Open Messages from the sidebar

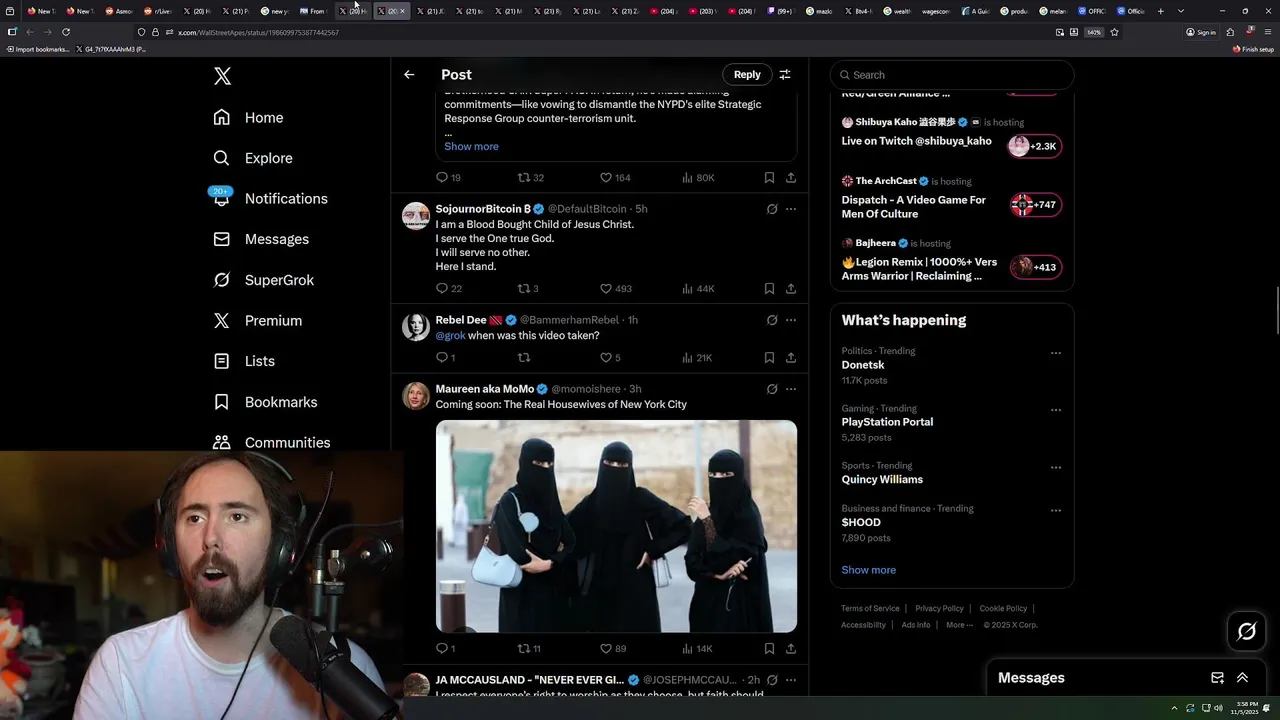tap(261, 239)
